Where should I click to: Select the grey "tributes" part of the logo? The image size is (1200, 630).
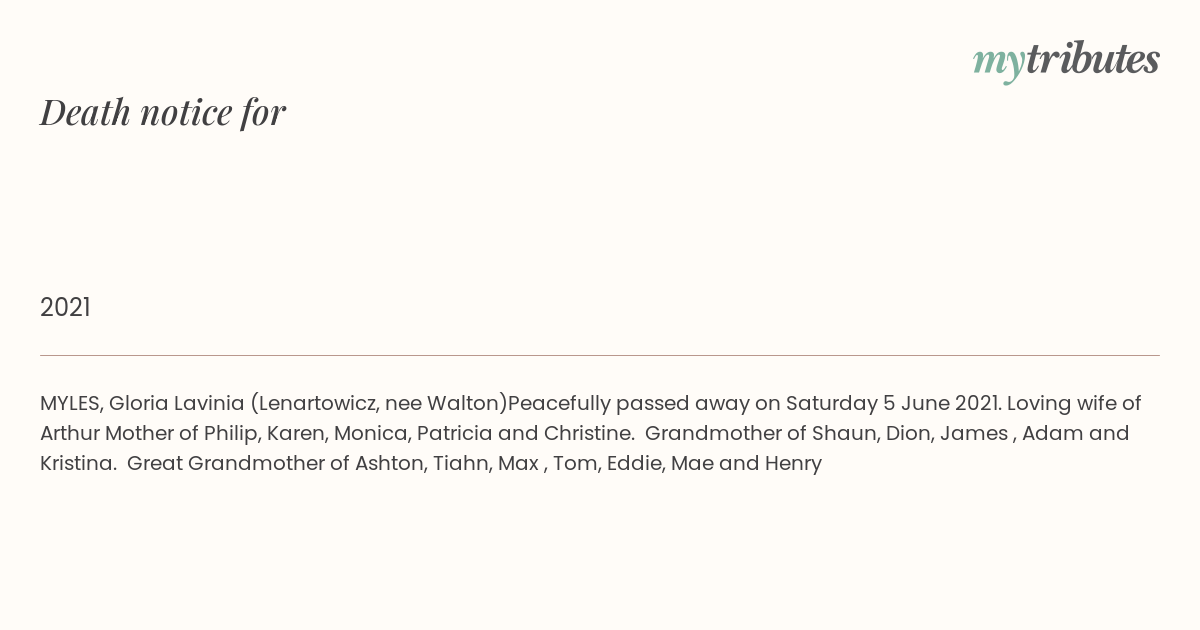tap(1093, 60)
